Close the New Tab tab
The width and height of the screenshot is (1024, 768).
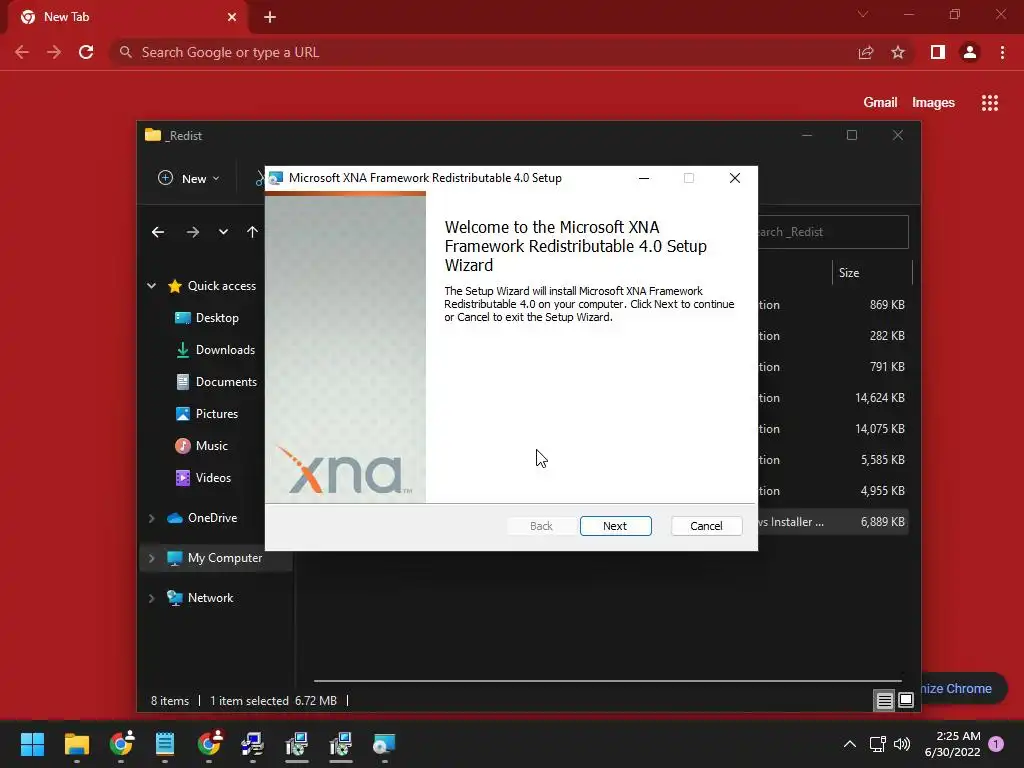[232, 17]
